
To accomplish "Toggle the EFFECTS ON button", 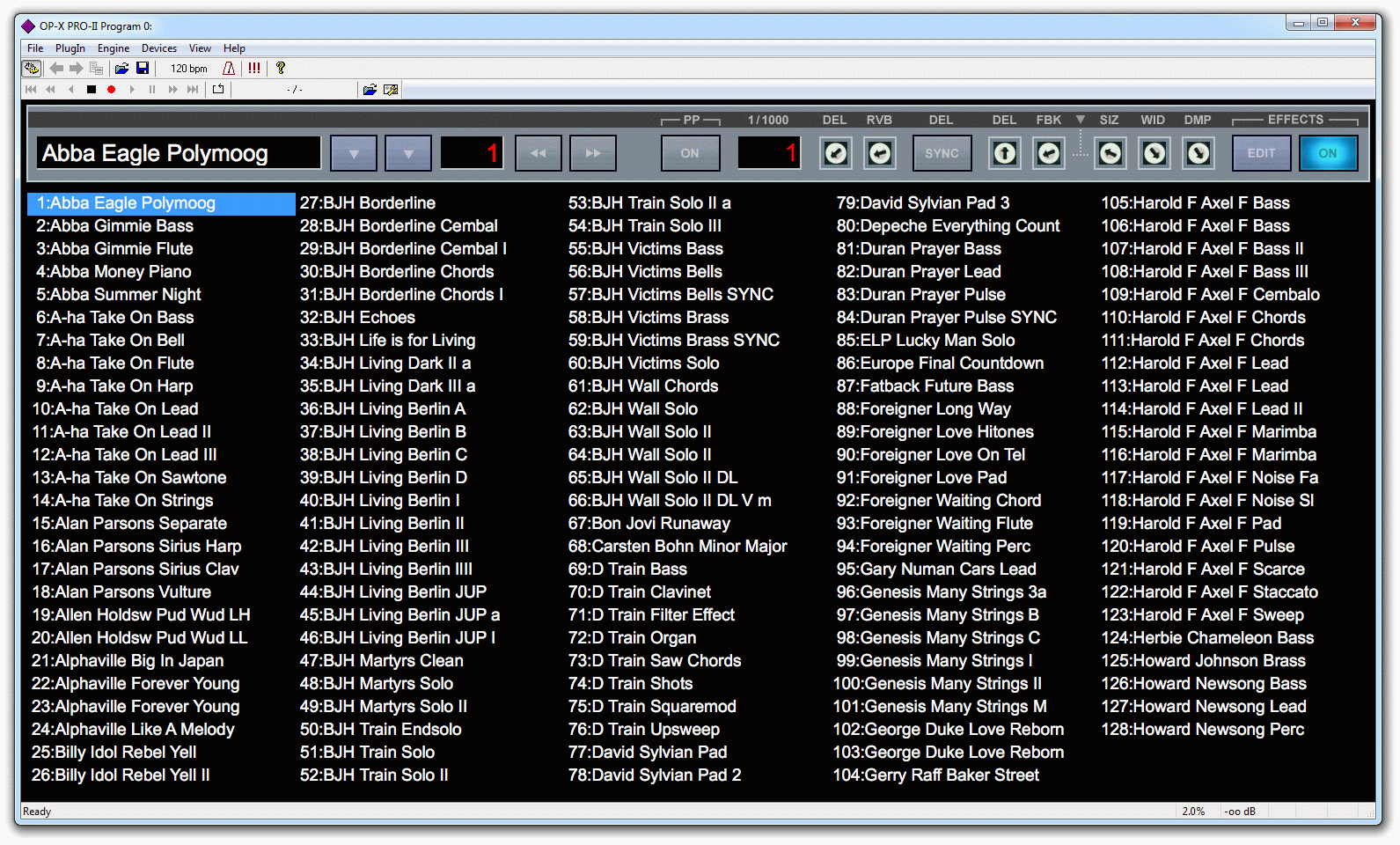I will (x=1327, y=153).
